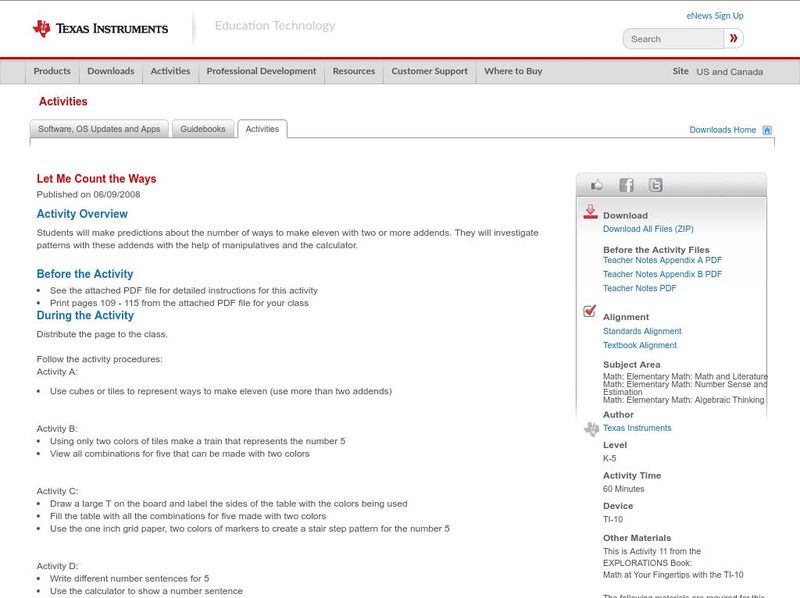Image resolution: width=800 pixels, height=598 pixels.
Task: Share the activity on Facebook
Action: pos(626,184)
